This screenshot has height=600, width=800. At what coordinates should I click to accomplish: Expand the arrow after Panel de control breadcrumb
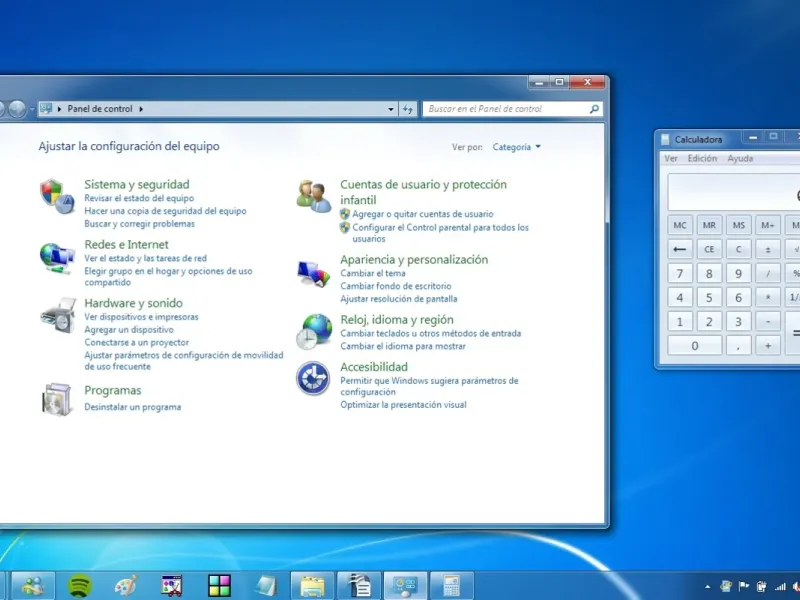click(x=141, y=109)
